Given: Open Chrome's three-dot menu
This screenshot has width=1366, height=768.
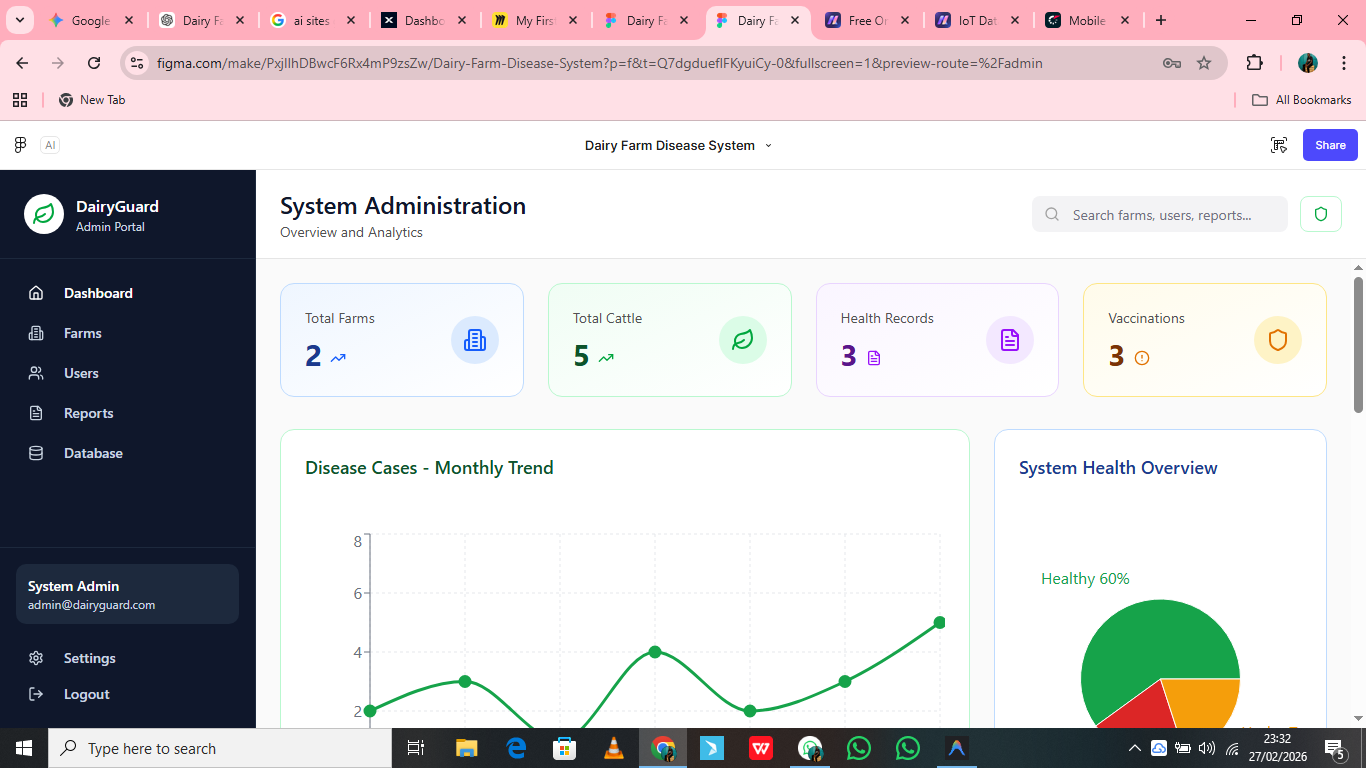Looking at the screenshot, I should [1344, 63].
